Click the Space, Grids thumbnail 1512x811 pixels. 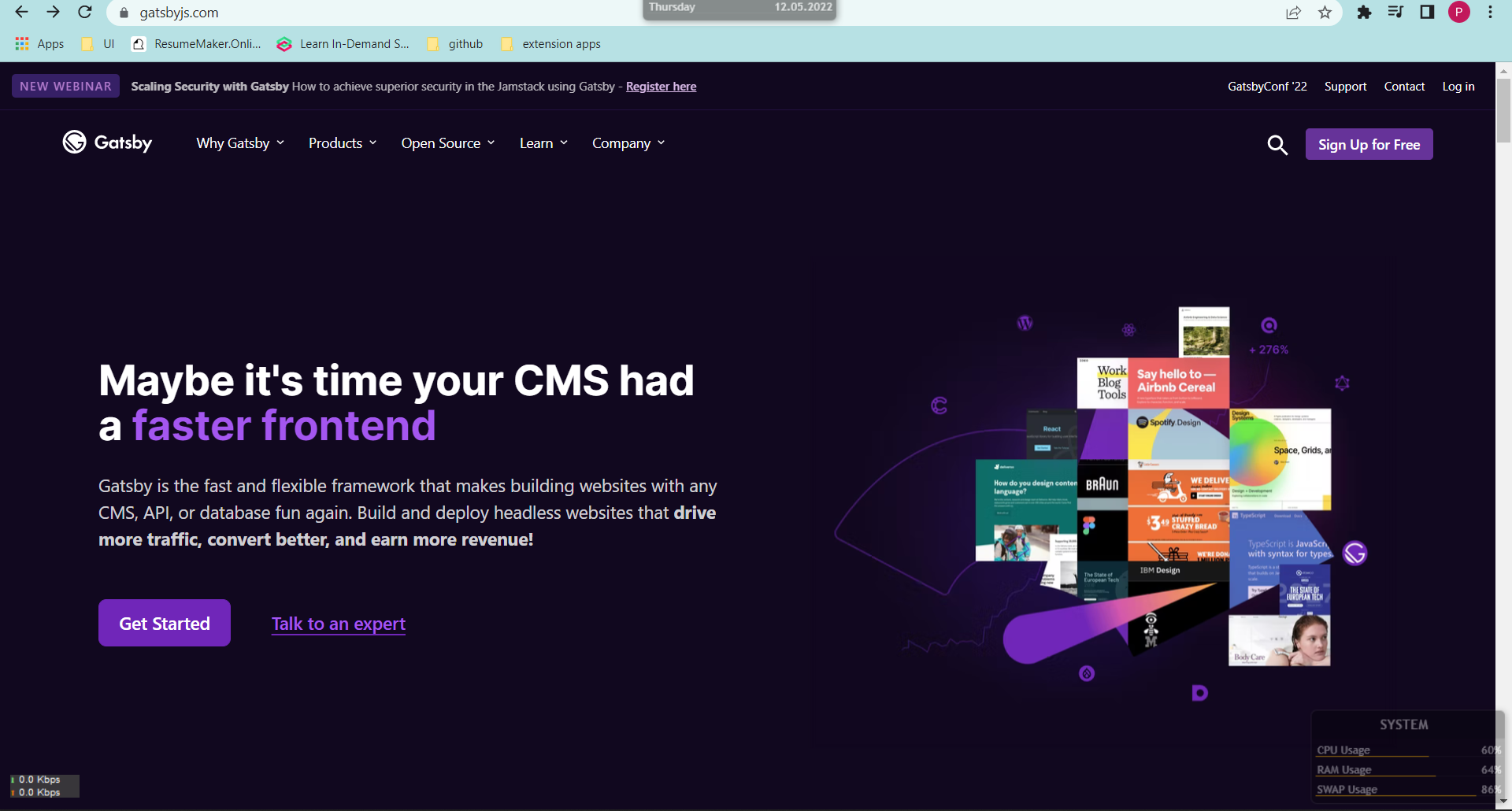pyautogui.click(x=1280, y=459)
